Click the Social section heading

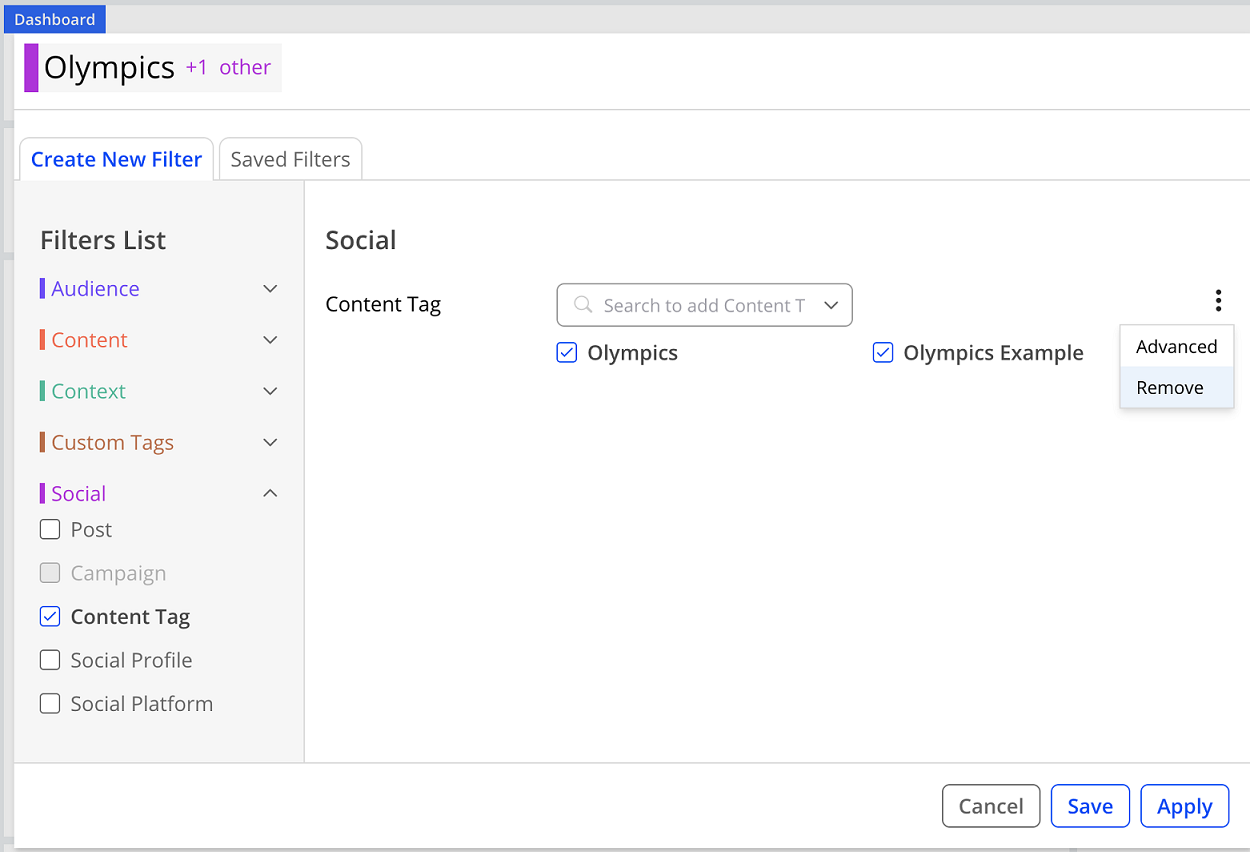click(x=361, y=240)
